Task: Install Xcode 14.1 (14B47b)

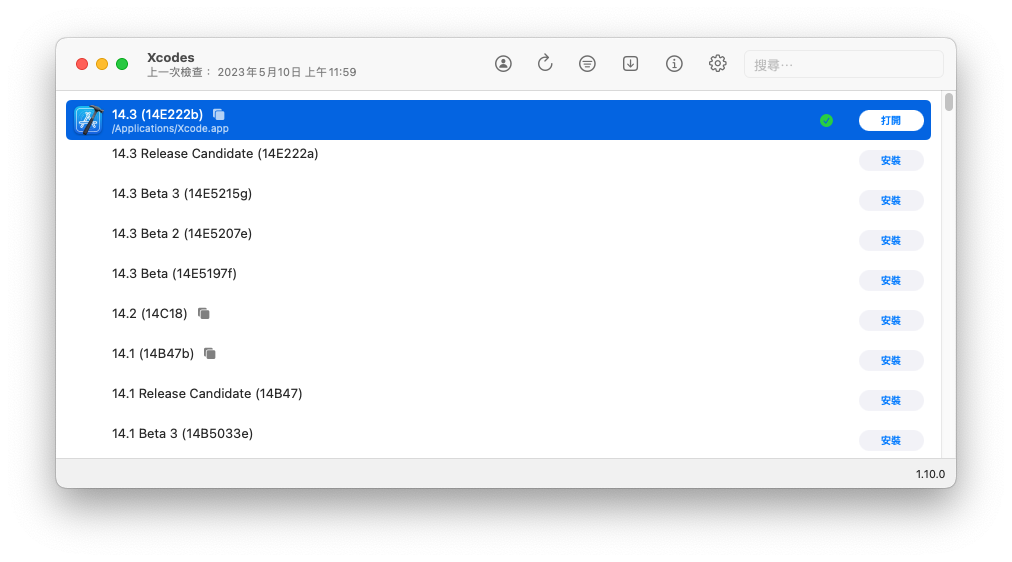Action: 891,361
